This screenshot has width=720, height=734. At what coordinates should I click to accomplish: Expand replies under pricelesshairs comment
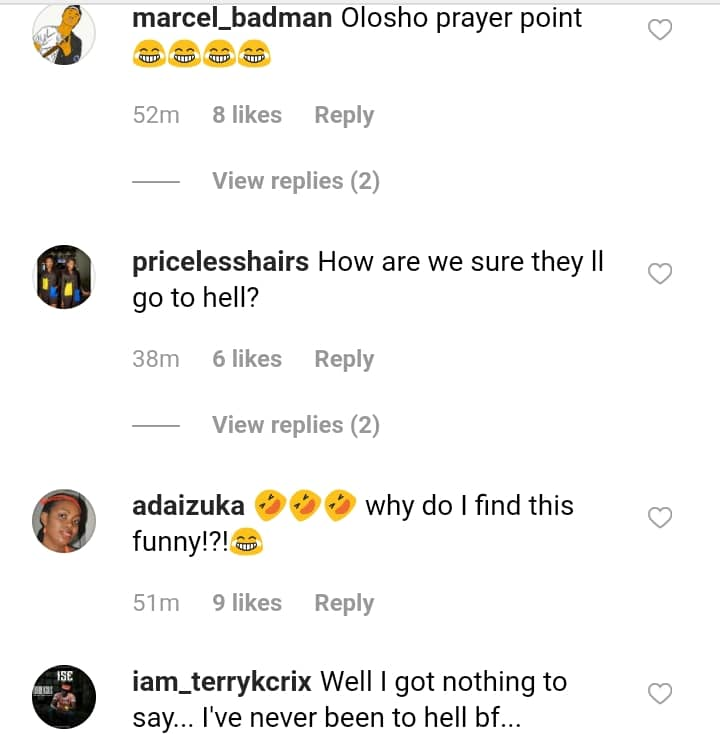295,425
